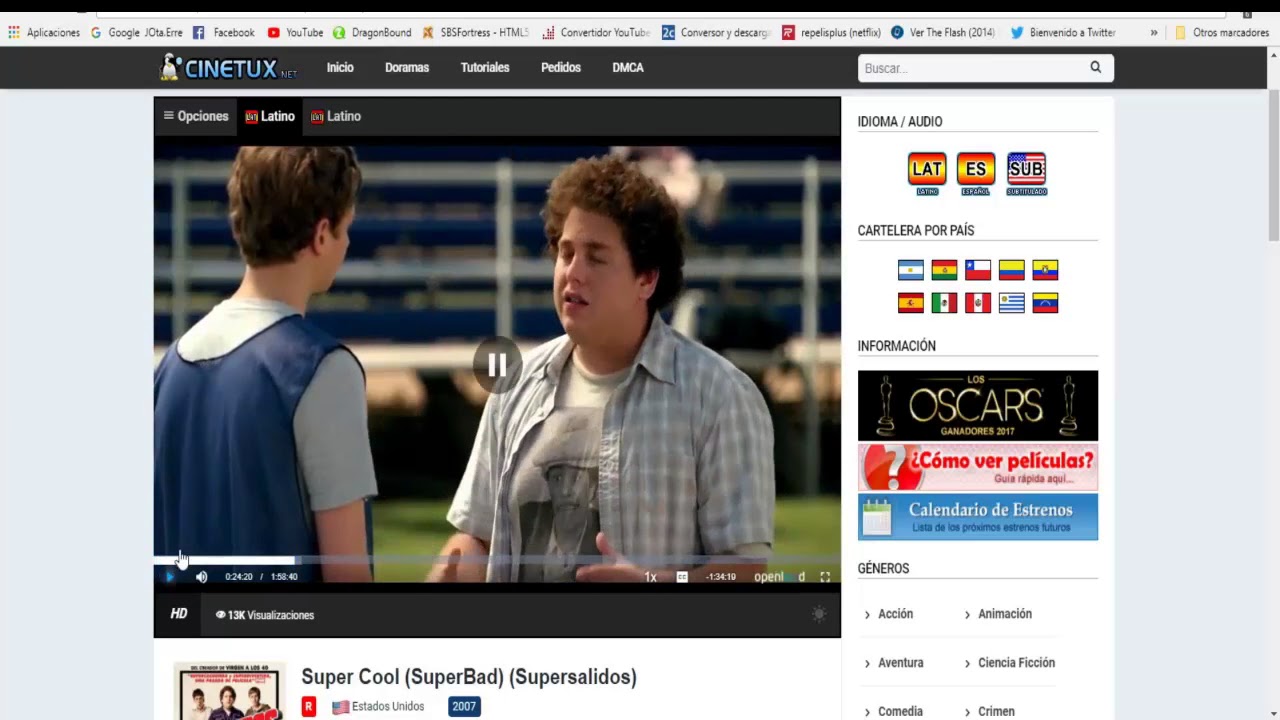Open the Calendario de Estrenos banner

coord(978,517)
